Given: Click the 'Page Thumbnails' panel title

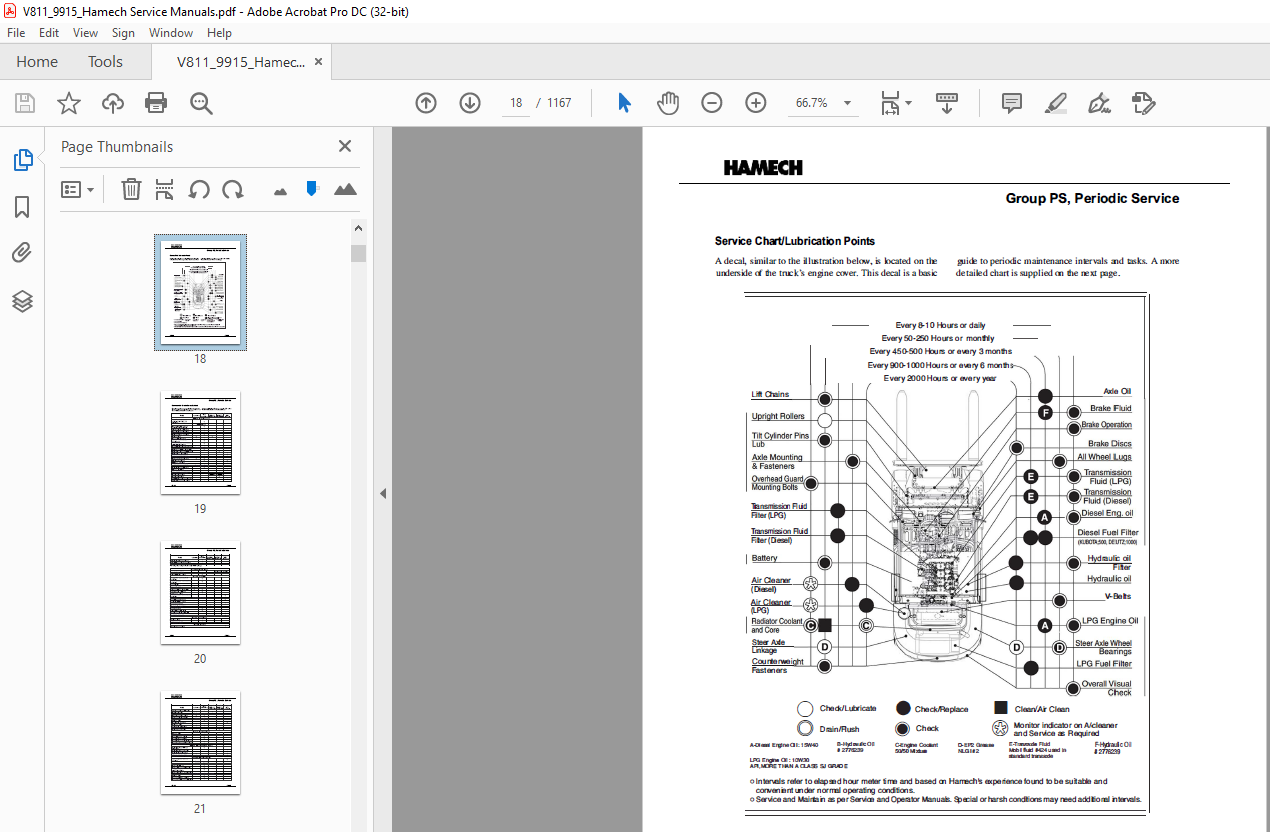Looking at the screenshot, I should point(117,146).
